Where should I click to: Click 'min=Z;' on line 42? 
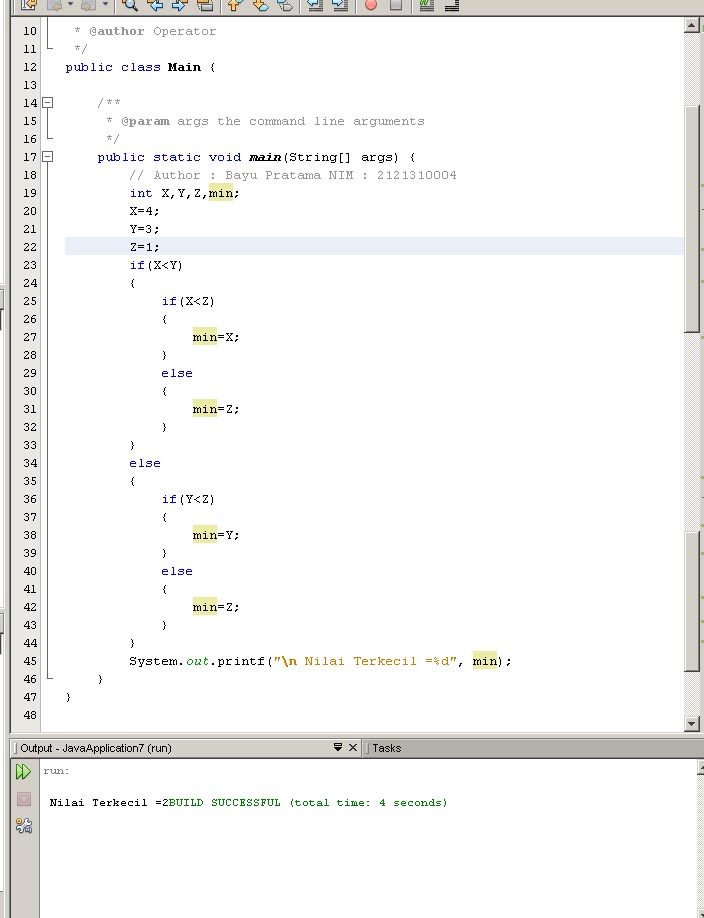(x=216, y=607)
